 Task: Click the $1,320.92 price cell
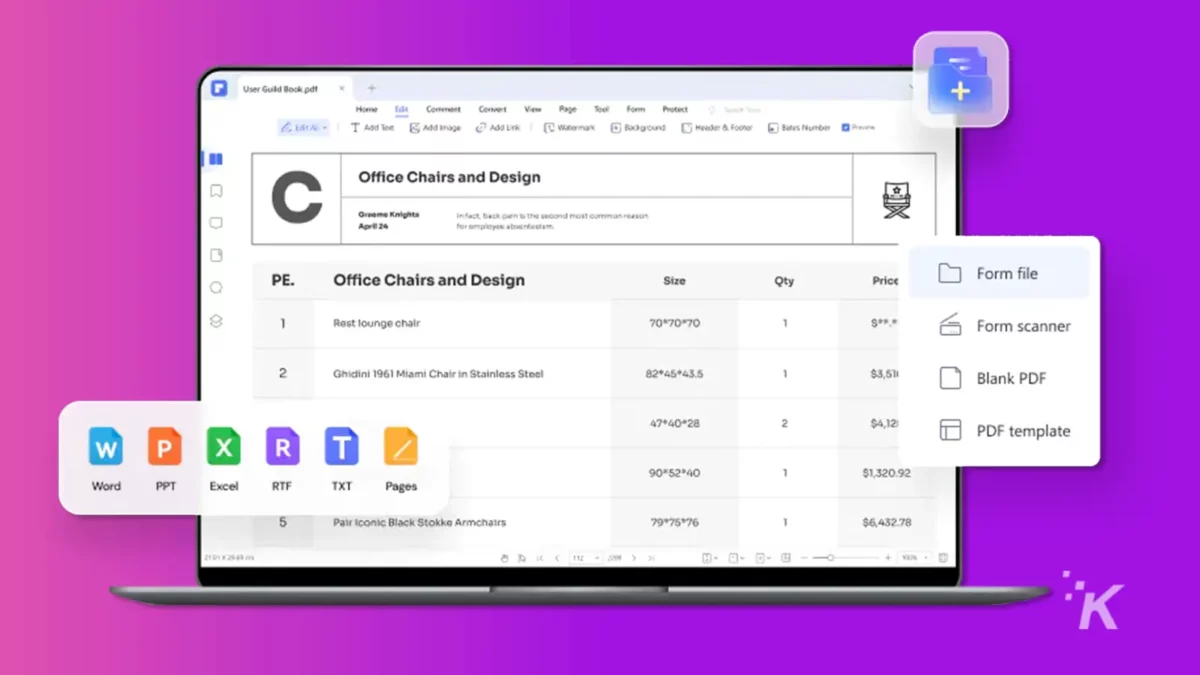887,473
